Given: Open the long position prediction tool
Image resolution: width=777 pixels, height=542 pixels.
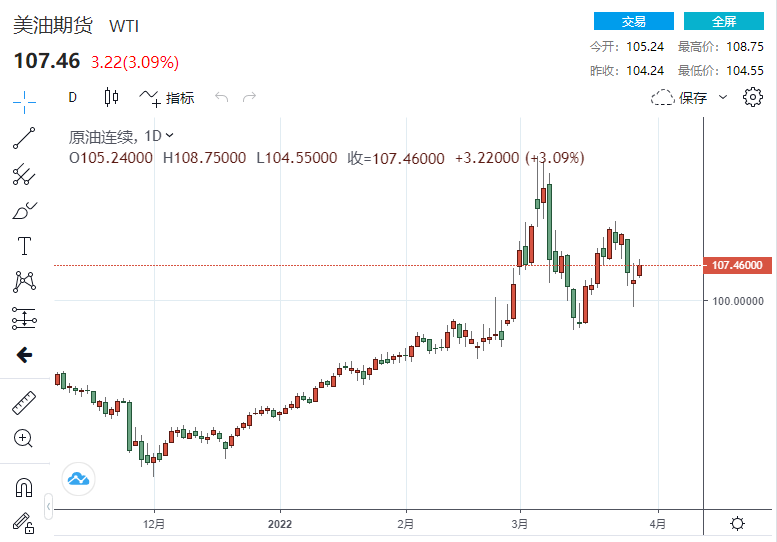Looking at the screenshot, I should point(24,319).
